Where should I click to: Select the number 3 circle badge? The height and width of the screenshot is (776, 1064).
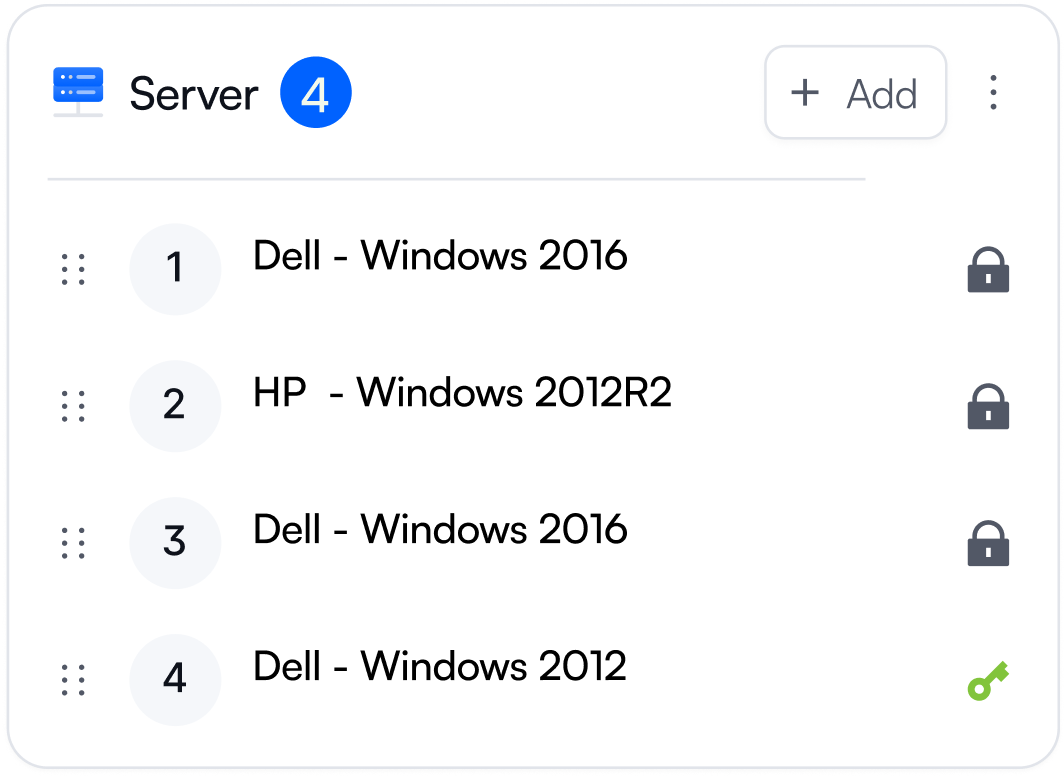(175, 543)
